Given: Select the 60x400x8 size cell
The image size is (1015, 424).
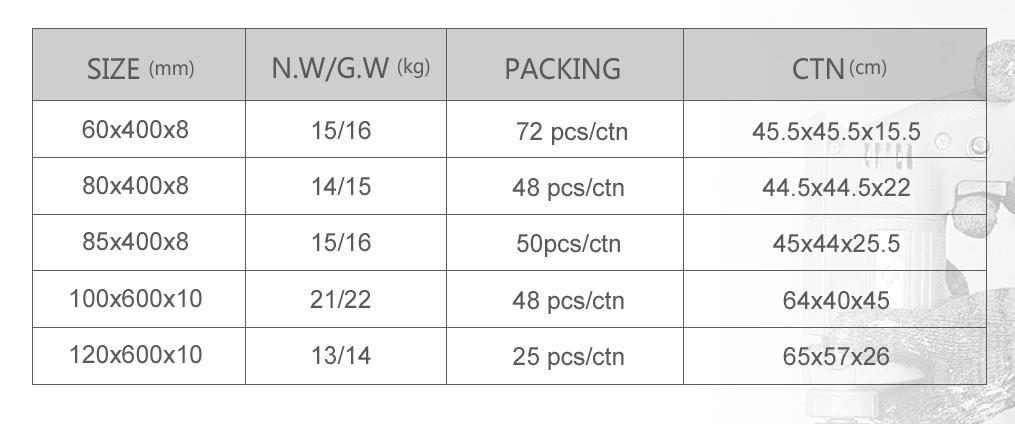Looking at the screenshot, I should point(139,129).
